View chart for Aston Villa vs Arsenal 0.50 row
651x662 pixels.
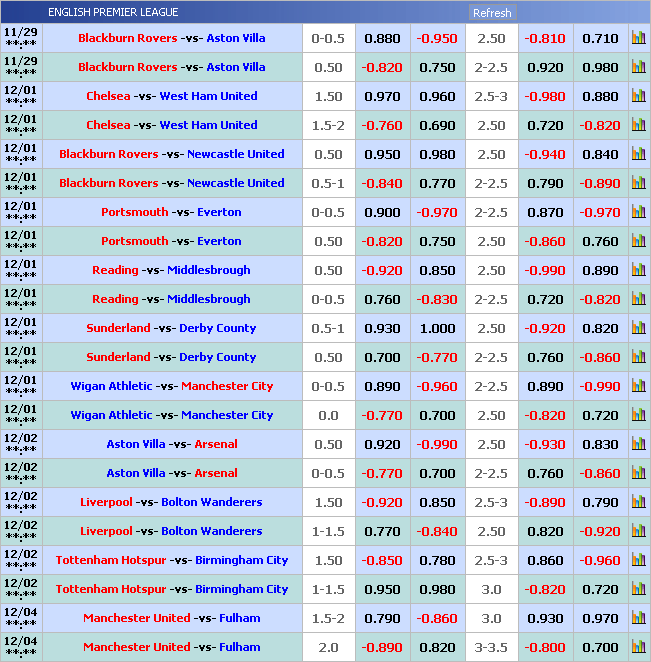tap(638, 445)
